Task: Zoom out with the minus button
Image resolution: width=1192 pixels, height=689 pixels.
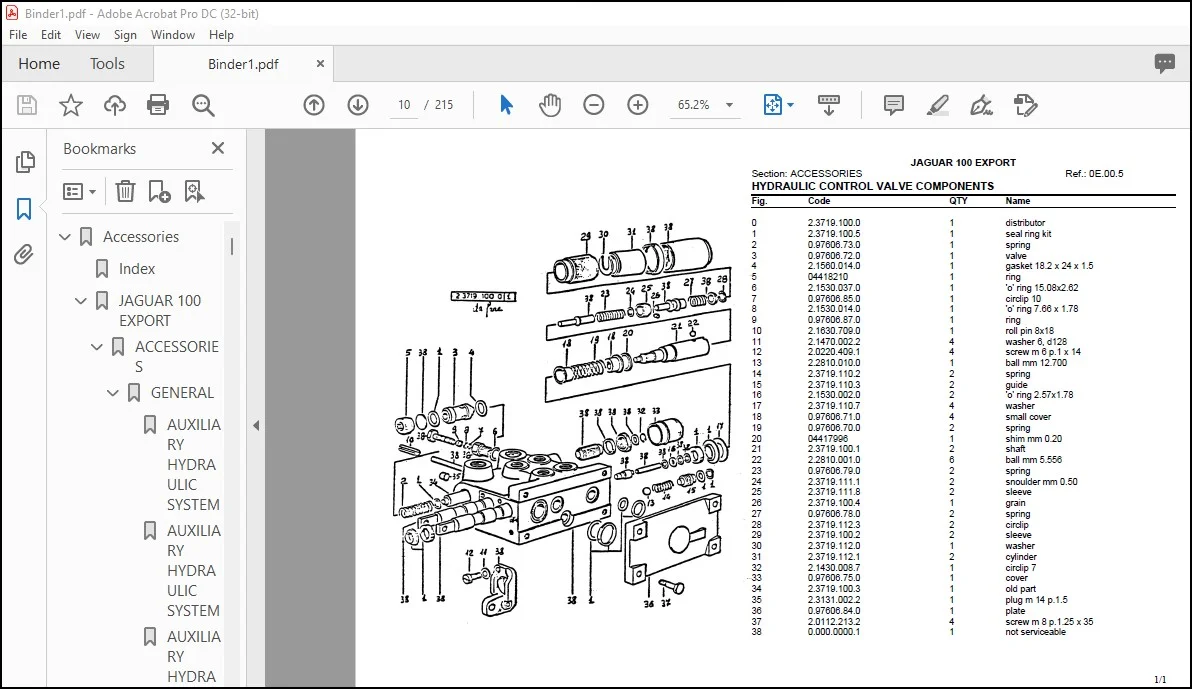Action: pyautogui.click(x=594, y=105)
